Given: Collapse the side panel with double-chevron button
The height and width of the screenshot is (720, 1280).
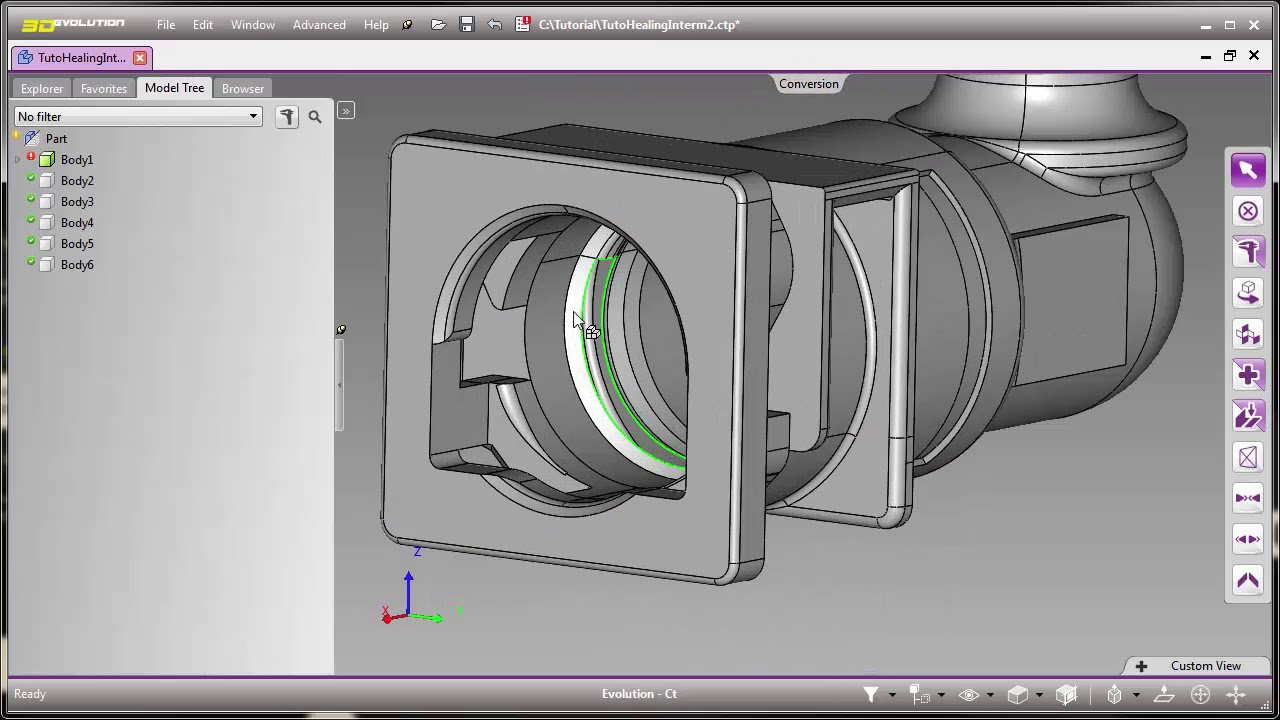Looking at the screenshot, I should [346, 110].
